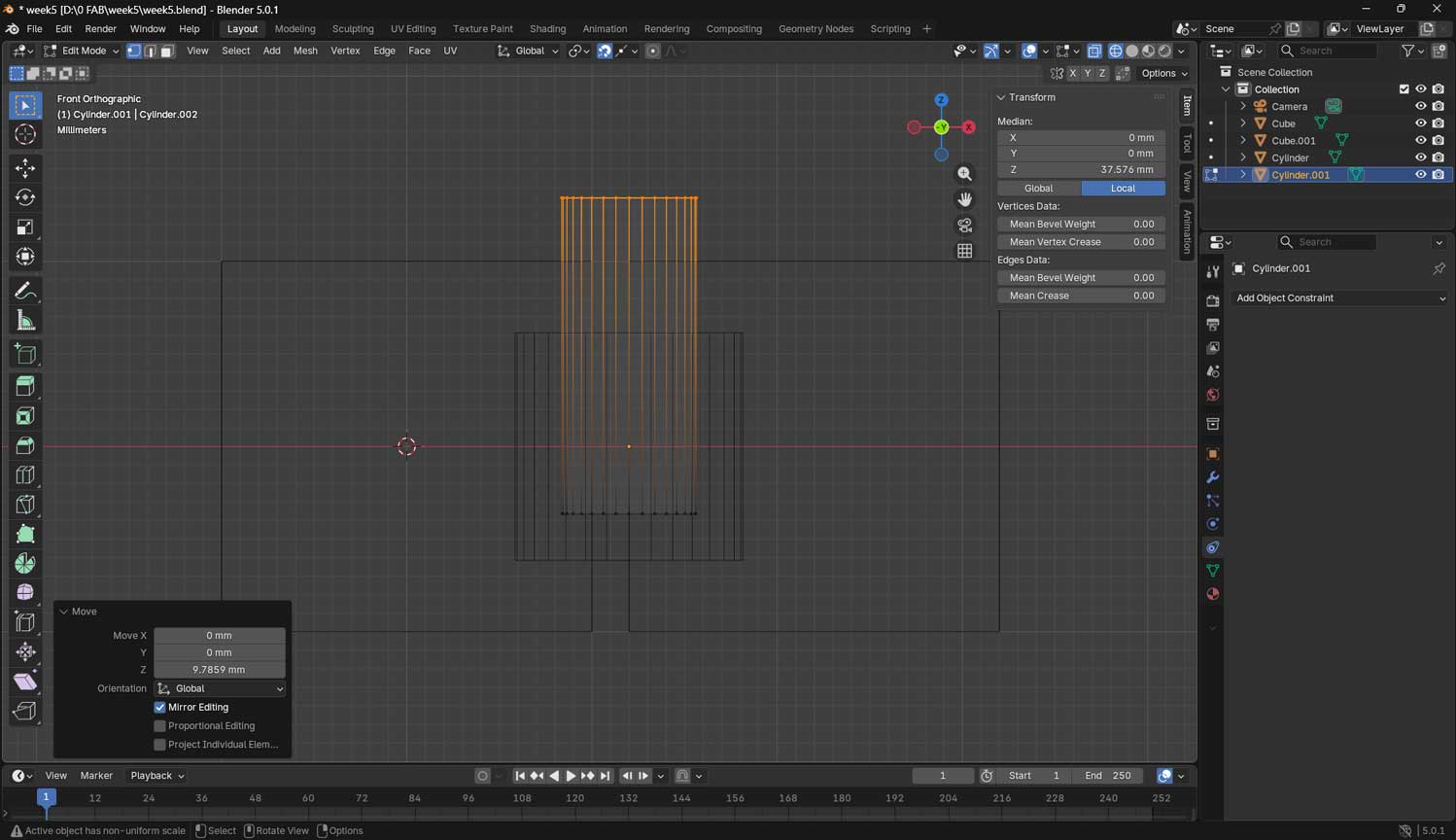The image size is (1456, 840).
Task: Open the Modifiers wrench properties tab
Action: click(1212, 477)
